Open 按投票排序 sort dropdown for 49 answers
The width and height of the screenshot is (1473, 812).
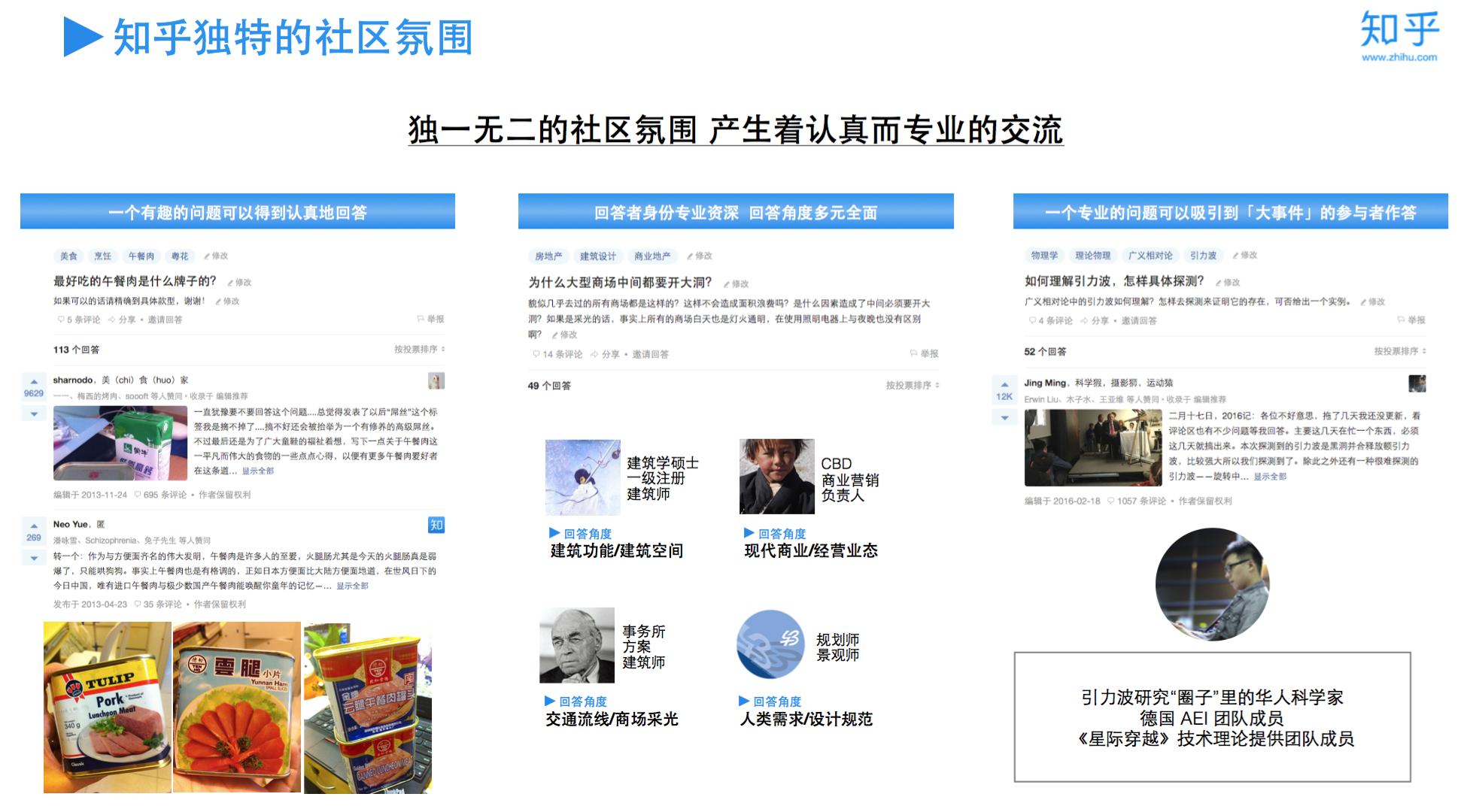(912, 386)
